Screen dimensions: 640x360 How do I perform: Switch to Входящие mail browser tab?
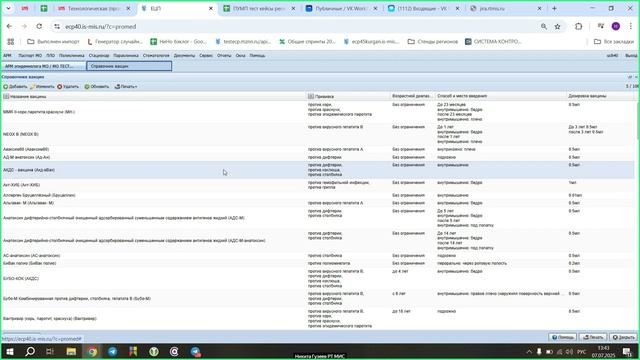click(424, 8)
